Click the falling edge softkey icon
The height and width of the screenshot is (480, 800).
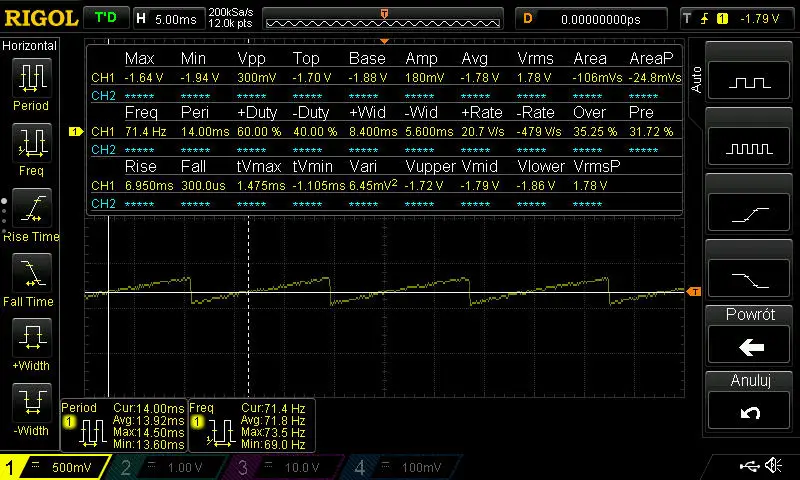tap(750, 278)
